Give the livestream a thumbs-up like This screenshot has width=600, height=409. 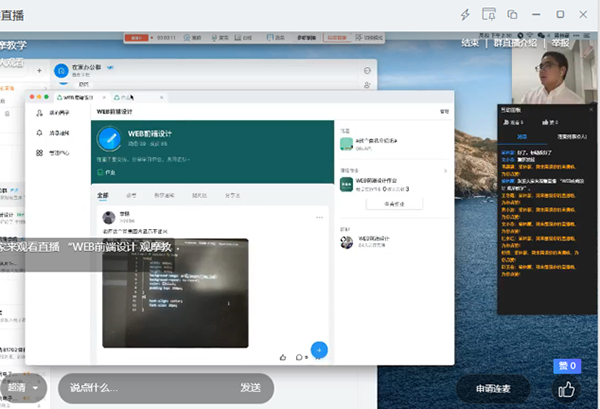coord(567,389)
